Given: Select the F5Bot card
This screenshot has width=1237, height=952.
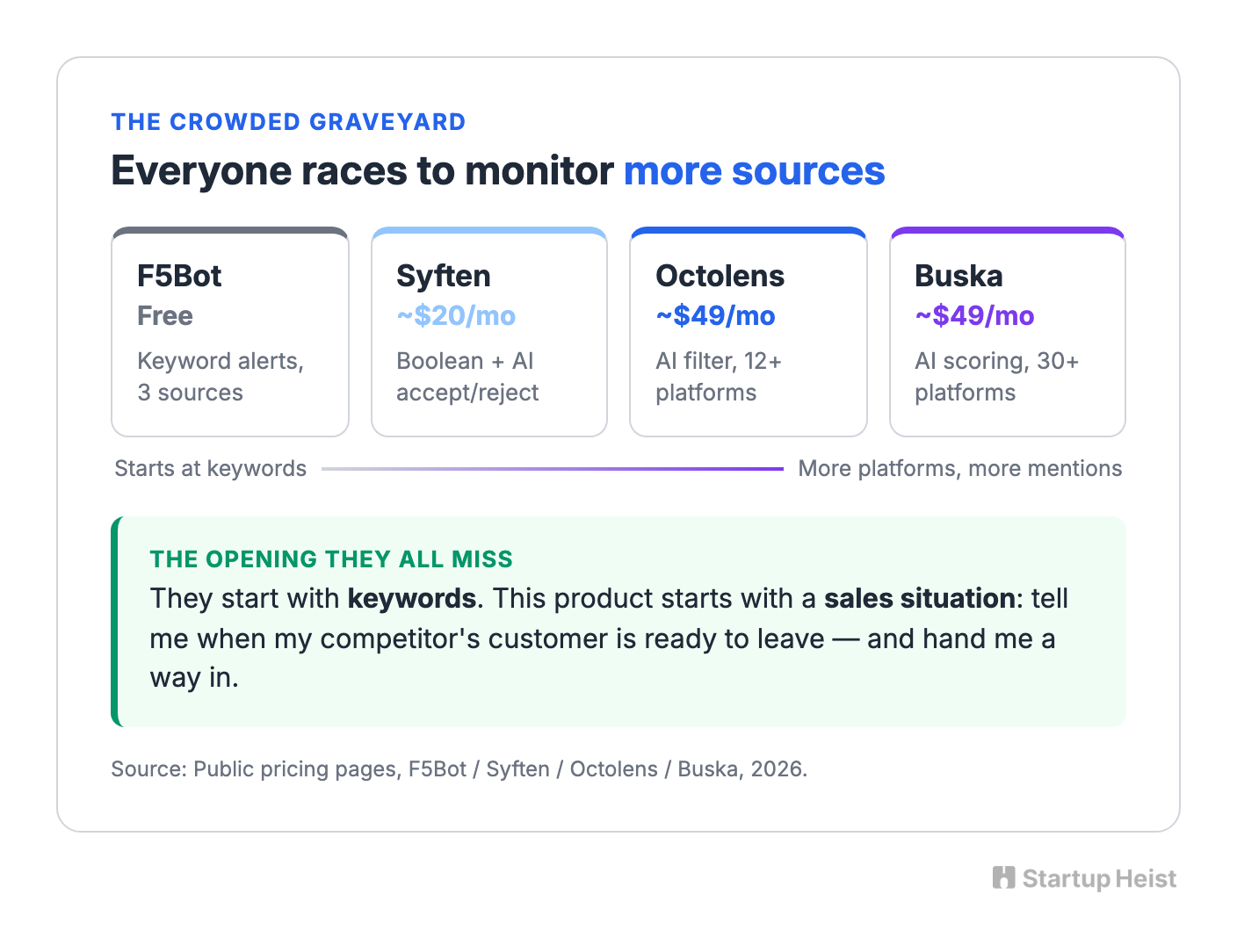Looking at the screenshot, I should click(230, 332).
